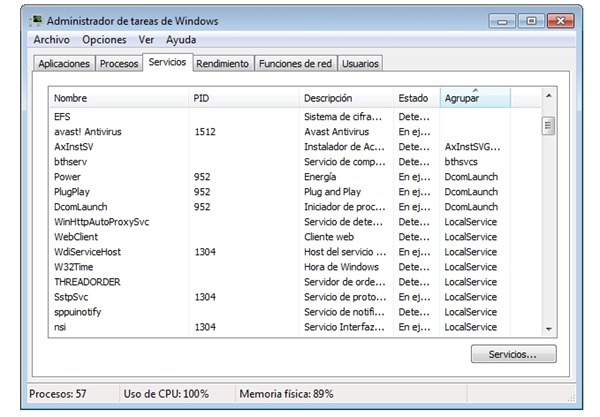Select the PlugPlay service row
The image size is (600, 417).
coord(295,192)
